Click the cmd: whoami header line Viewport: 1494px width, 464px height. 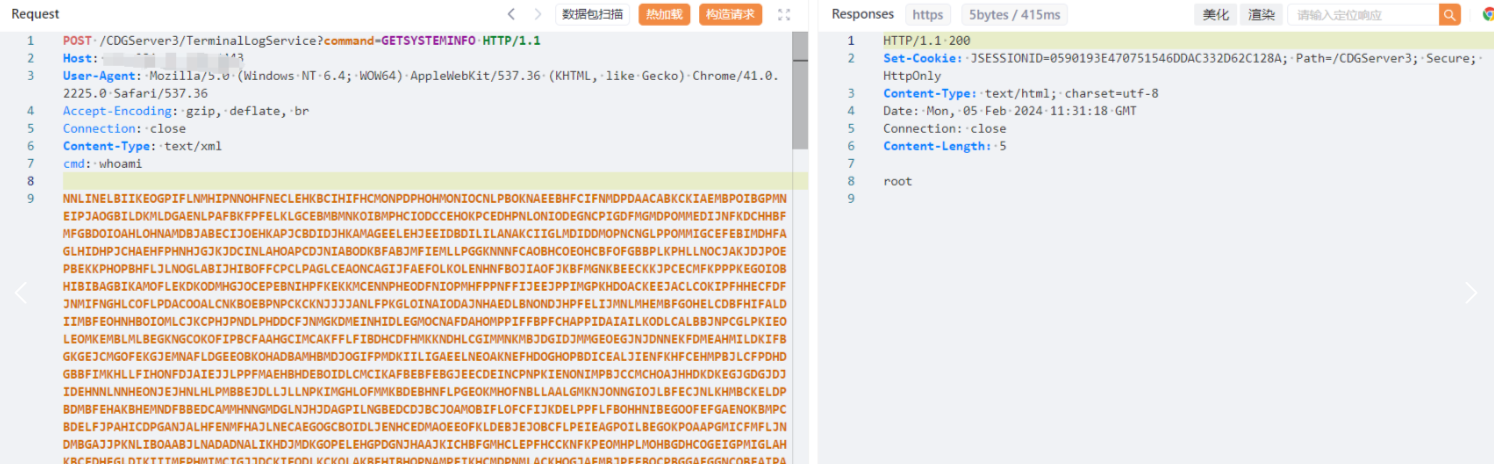tap(102, 163)
